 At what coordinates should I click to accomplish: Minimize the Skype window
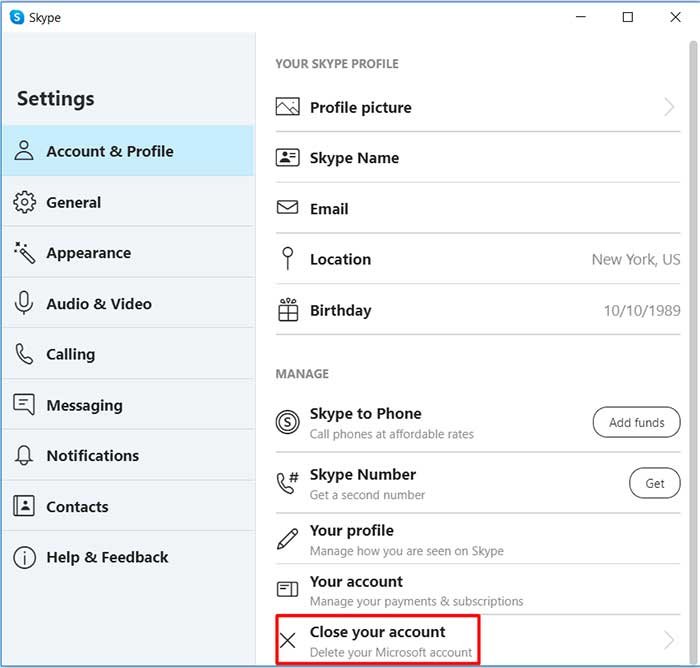click(x=580, y=17)
